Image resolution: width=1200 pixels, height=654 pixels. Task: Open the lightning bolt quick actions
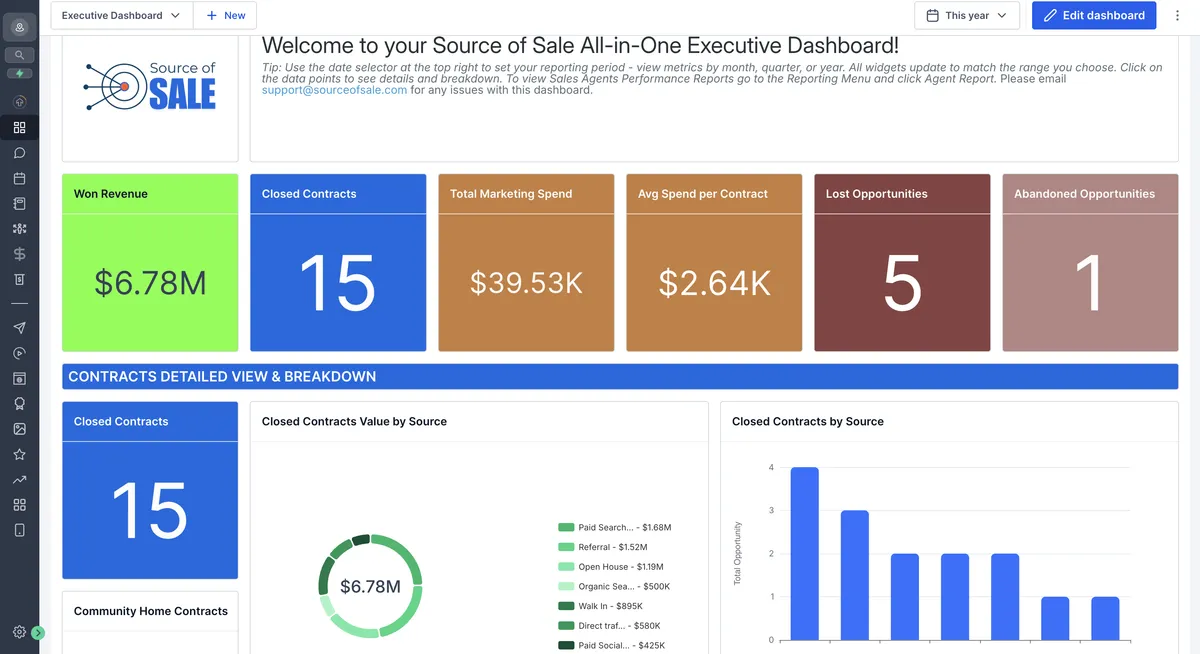pos(19,73)
